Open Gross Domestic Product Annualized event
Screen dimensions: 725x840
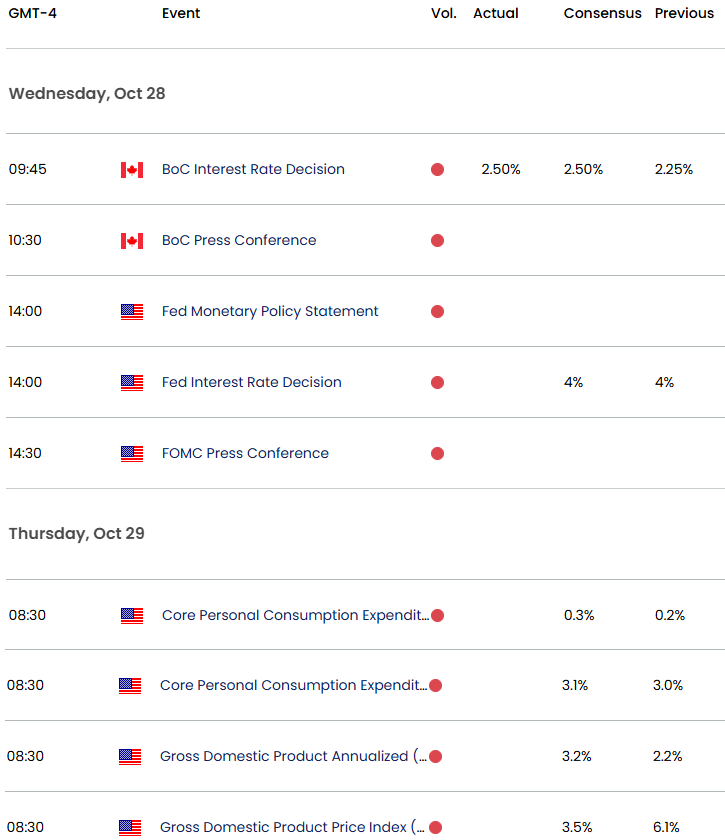point(293,756)
